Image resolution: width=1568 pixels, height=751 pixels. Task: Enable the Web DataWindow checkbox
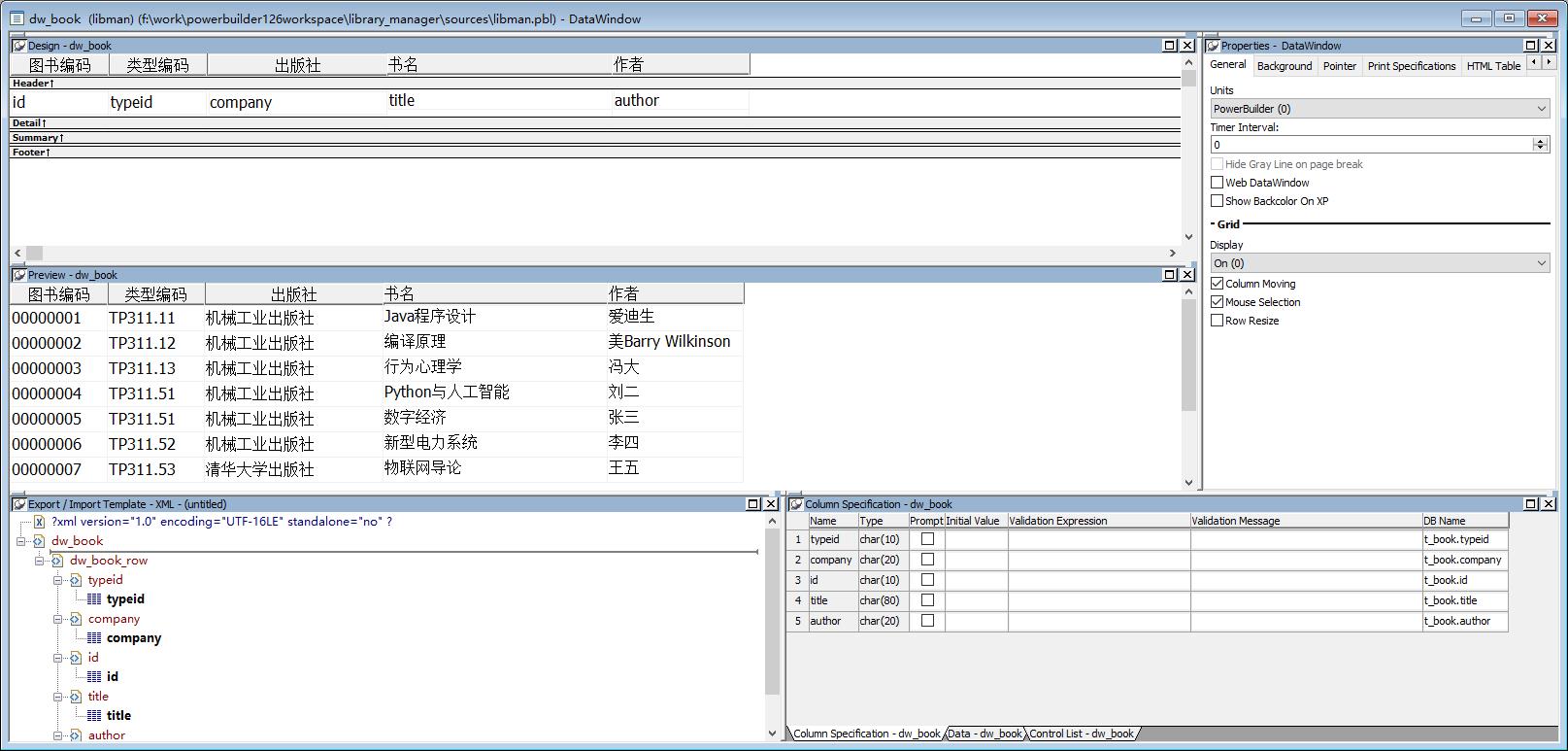click(1217, 183)
